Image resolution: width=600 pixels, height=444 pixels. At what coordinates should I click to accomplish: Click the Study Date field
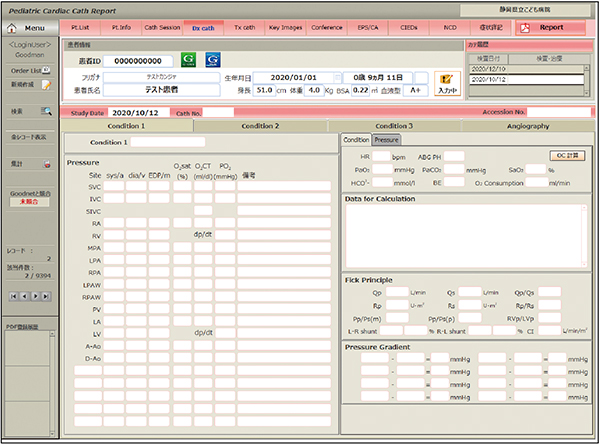139,113
